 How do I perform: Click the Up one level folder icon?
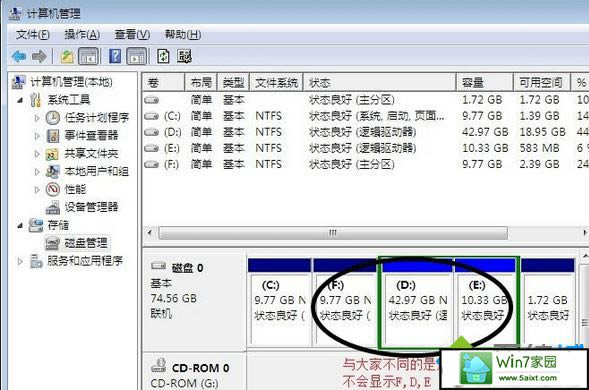(x=67, y=57)
